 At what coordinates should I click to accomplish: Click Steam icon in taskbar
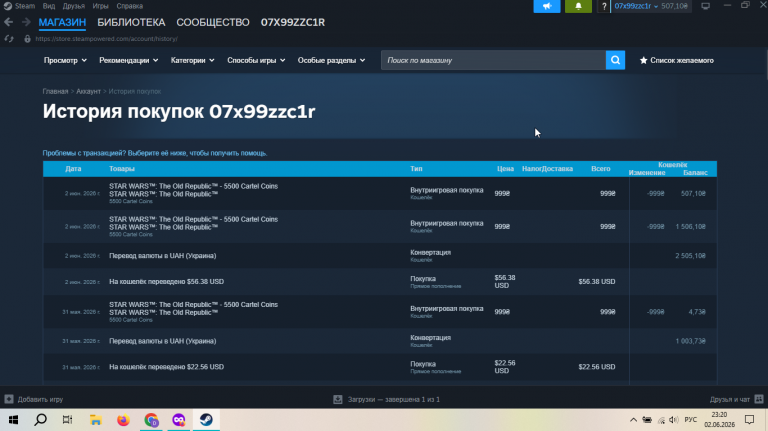pos(206,420)
